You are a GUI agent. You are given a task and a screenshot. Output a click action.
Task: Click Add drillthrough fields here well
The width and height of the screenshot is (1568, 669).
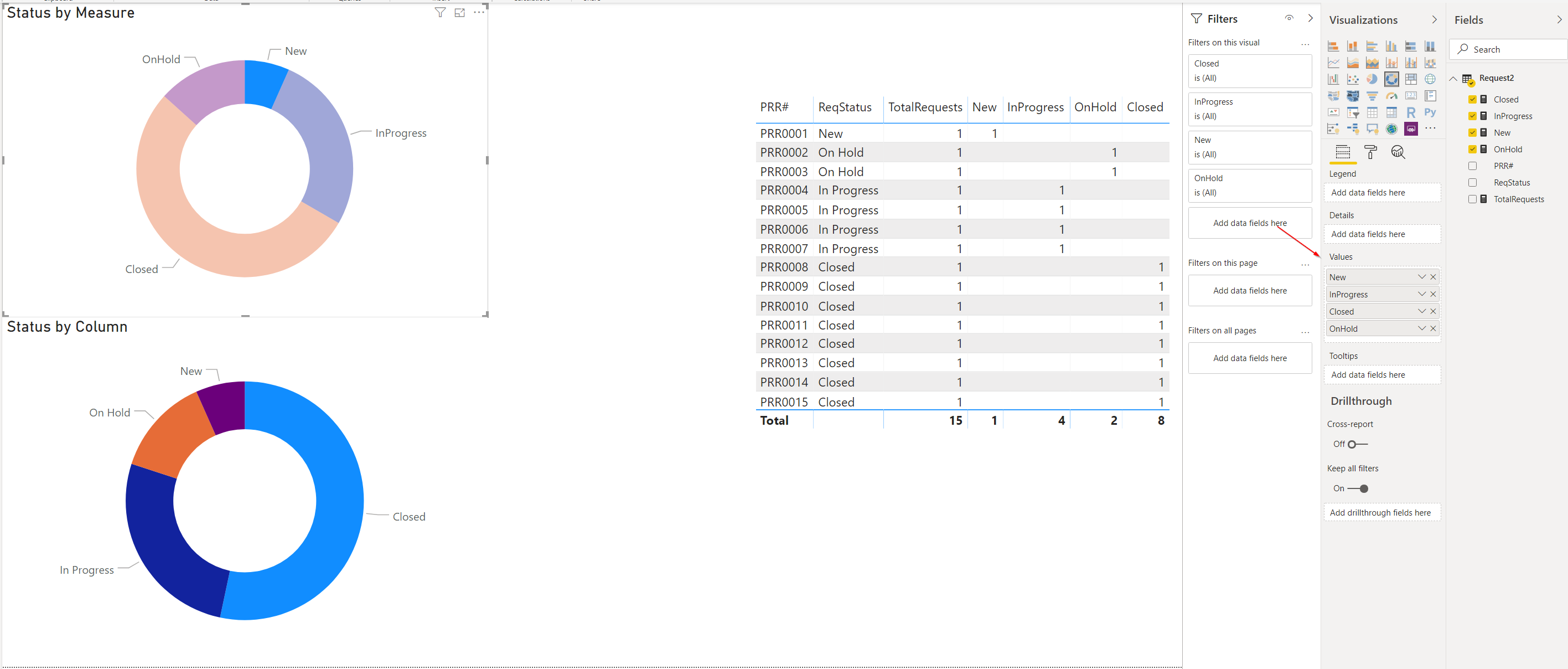(x=1381, y=512)
